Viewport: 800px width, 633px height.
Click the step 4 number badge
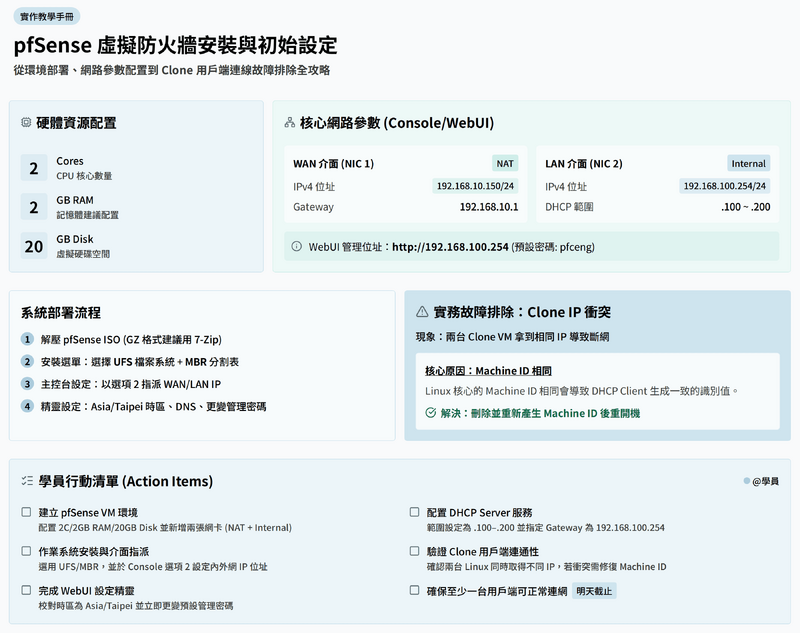(x=27, y=406)
